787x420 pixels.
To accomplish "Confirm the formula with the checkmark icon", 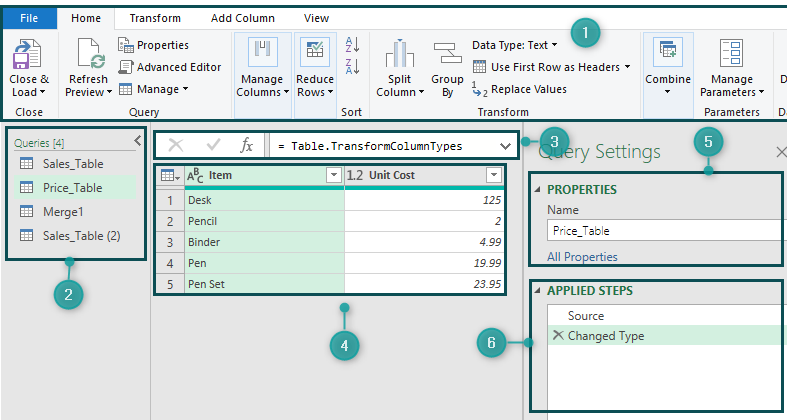I will click(x=213, y=146).
